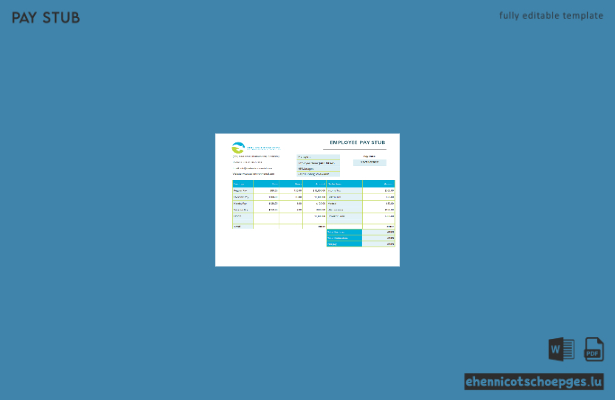Open the pay stub template thumbnail
The height and width of the screenshot is (400, 615).
point(308,200)
